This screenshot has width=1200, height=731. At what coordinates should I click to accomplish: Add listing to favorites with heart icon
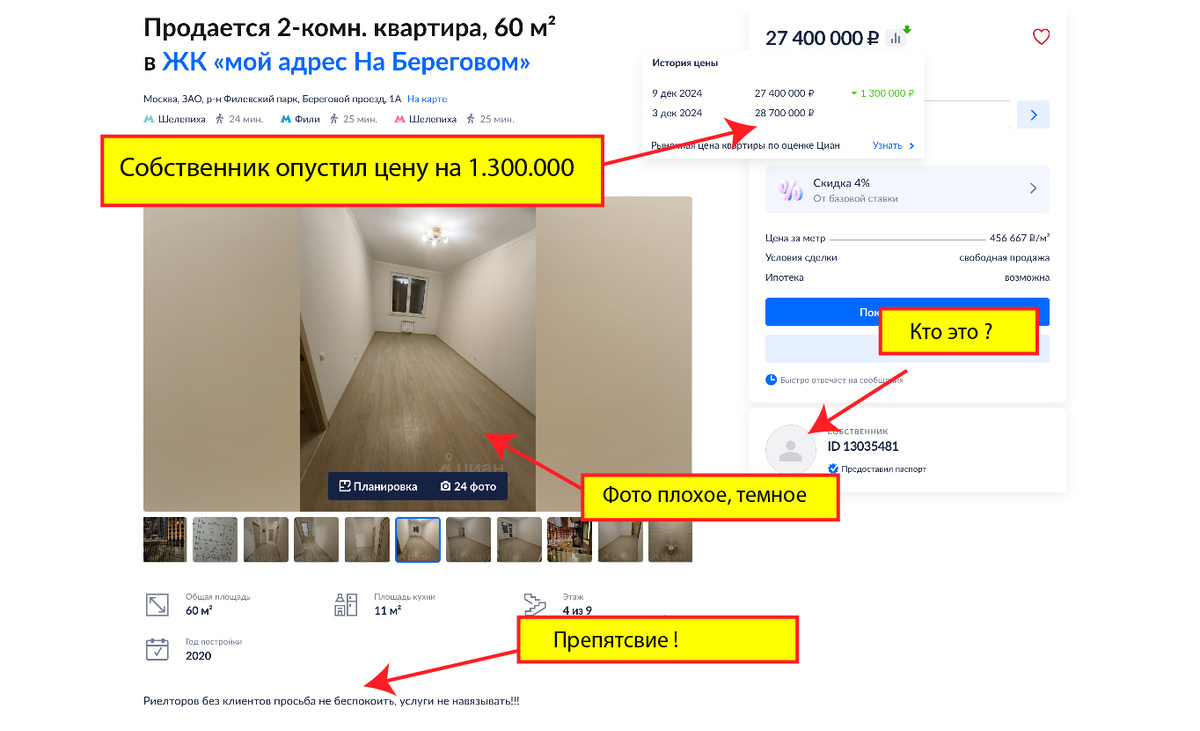click(1041, 37)
